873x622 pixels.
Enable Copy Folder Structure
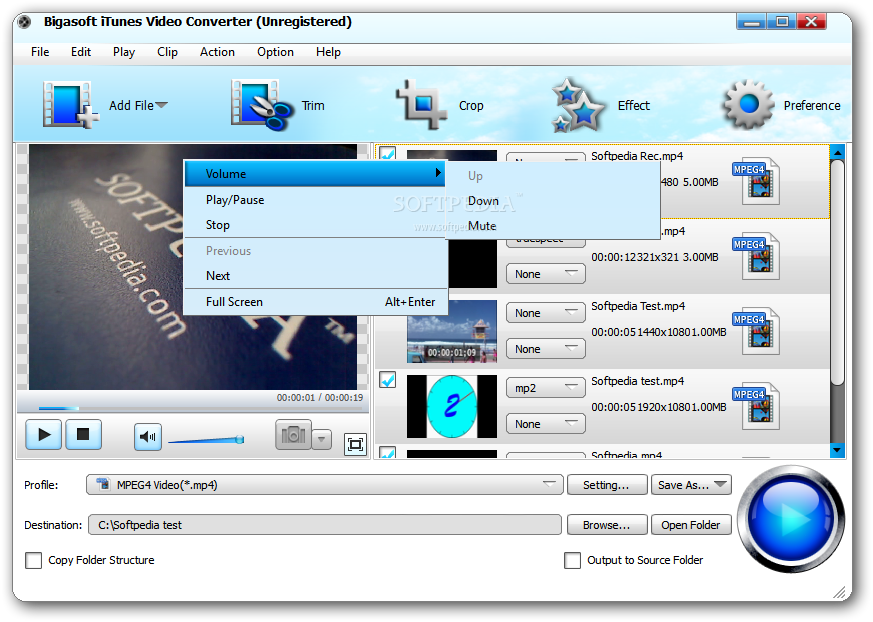pyautogui.click(x=33, y=560)
